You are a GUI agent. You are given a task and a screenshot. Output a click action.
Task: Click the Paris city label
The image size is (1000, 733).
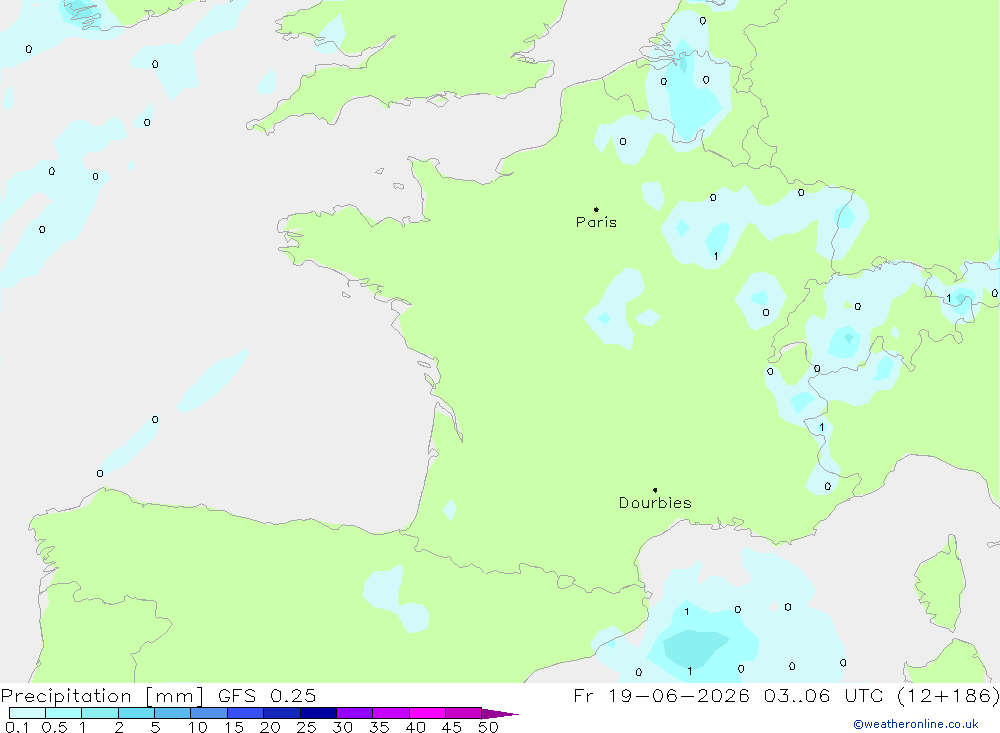[x=596, y=222]
